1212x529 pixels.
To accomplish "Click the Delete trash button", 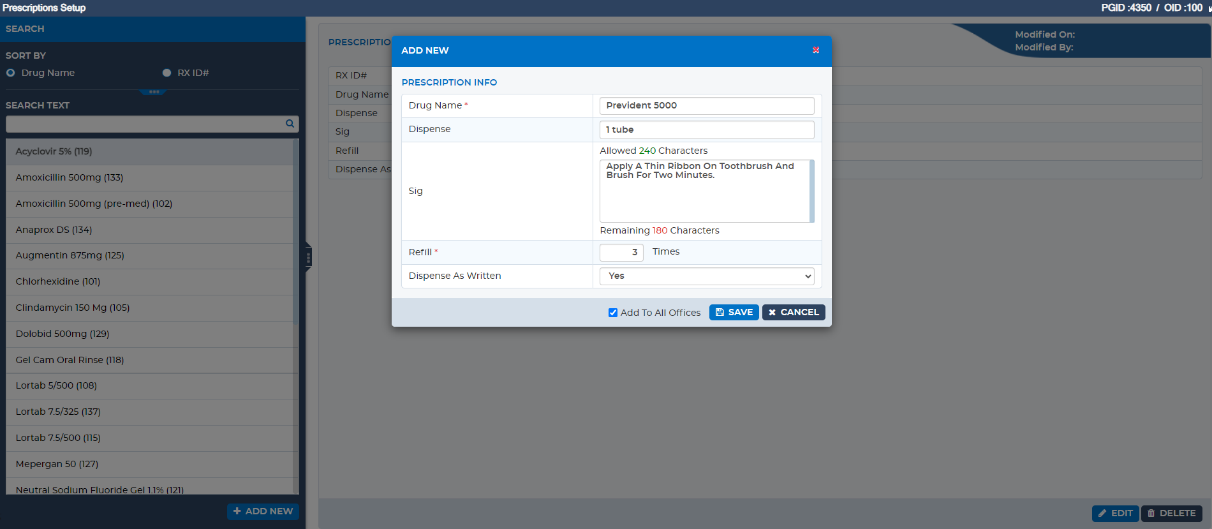I will [1171, 513].
